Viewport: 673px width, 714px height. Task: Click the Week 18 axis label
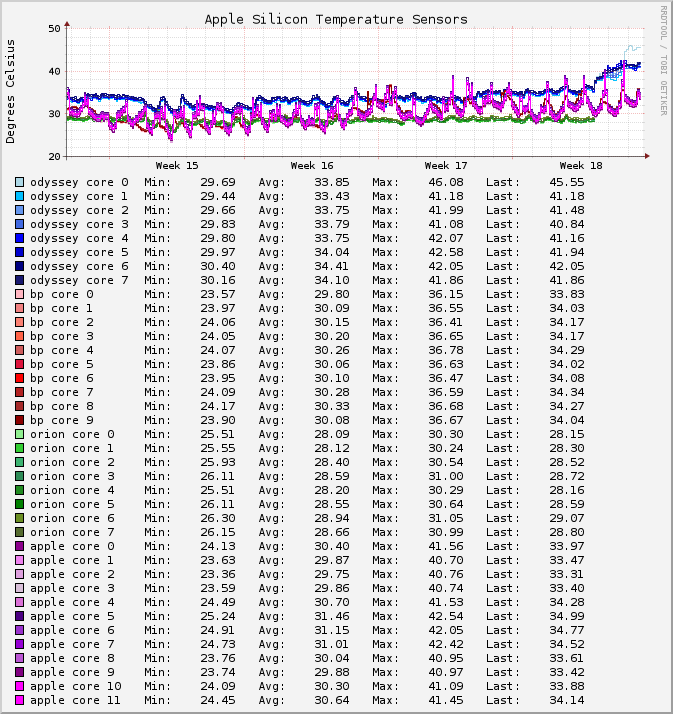[581, 166]
